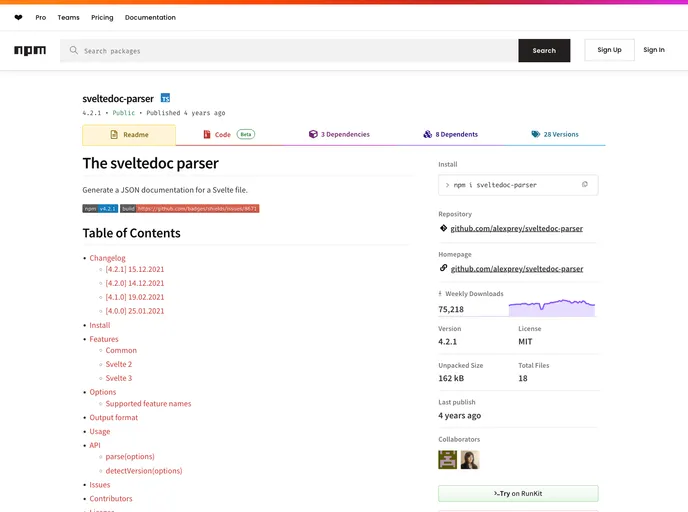
Task: Click the weekly downloads sparkline chart
Action: [552, 307]
